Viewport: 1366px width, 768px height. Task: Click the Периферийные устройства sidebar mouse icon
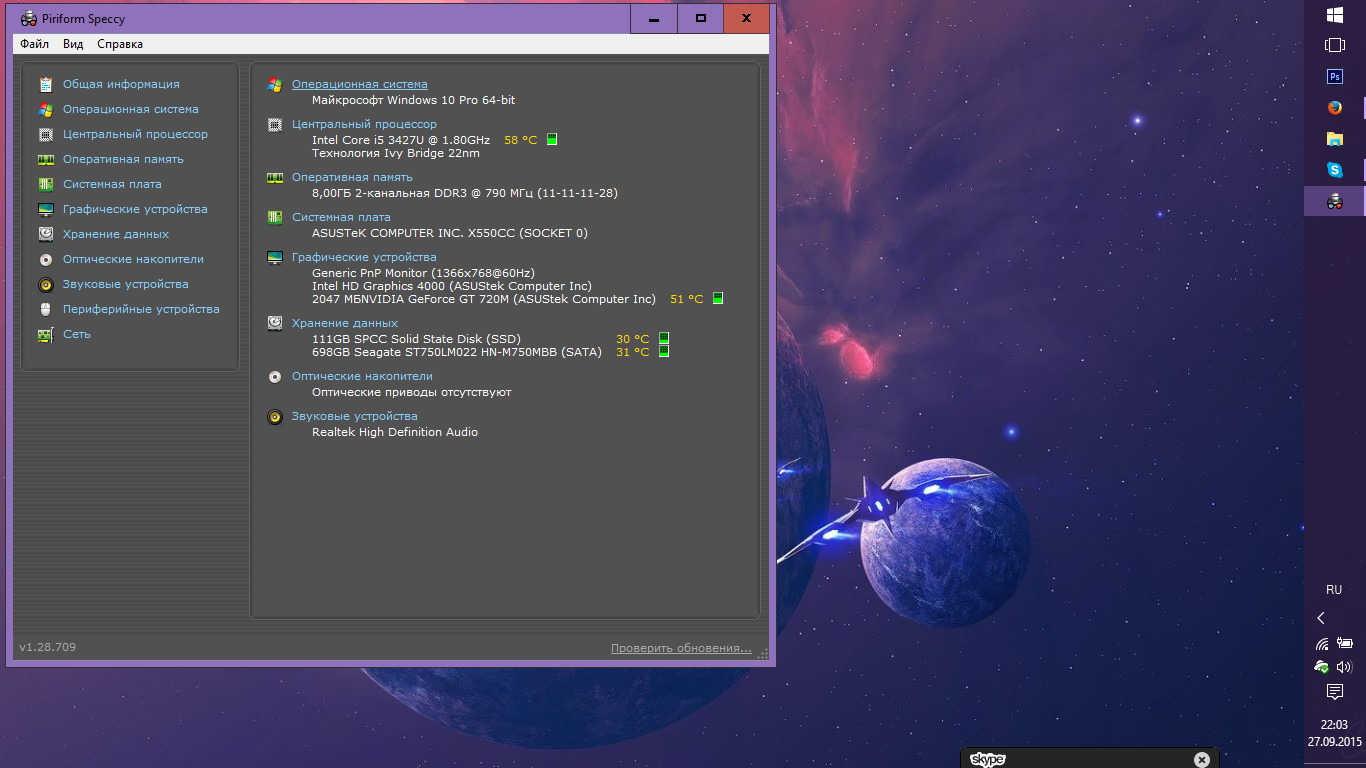[x=45, y=309]
